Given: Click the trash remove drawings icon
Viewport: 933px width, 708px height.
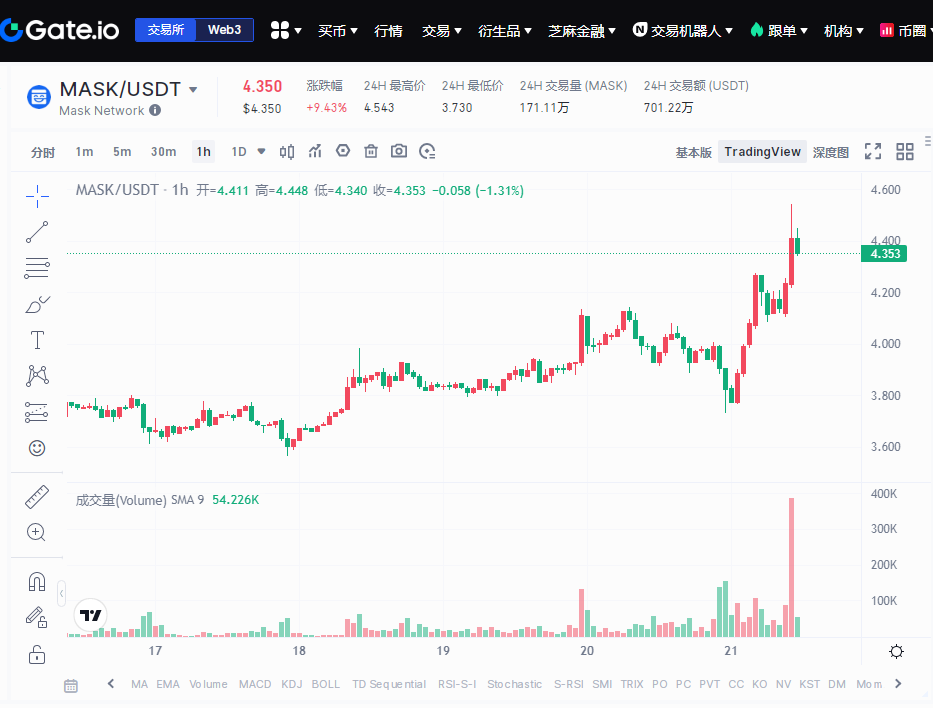Looking at the screenshot, I should 371,151.
